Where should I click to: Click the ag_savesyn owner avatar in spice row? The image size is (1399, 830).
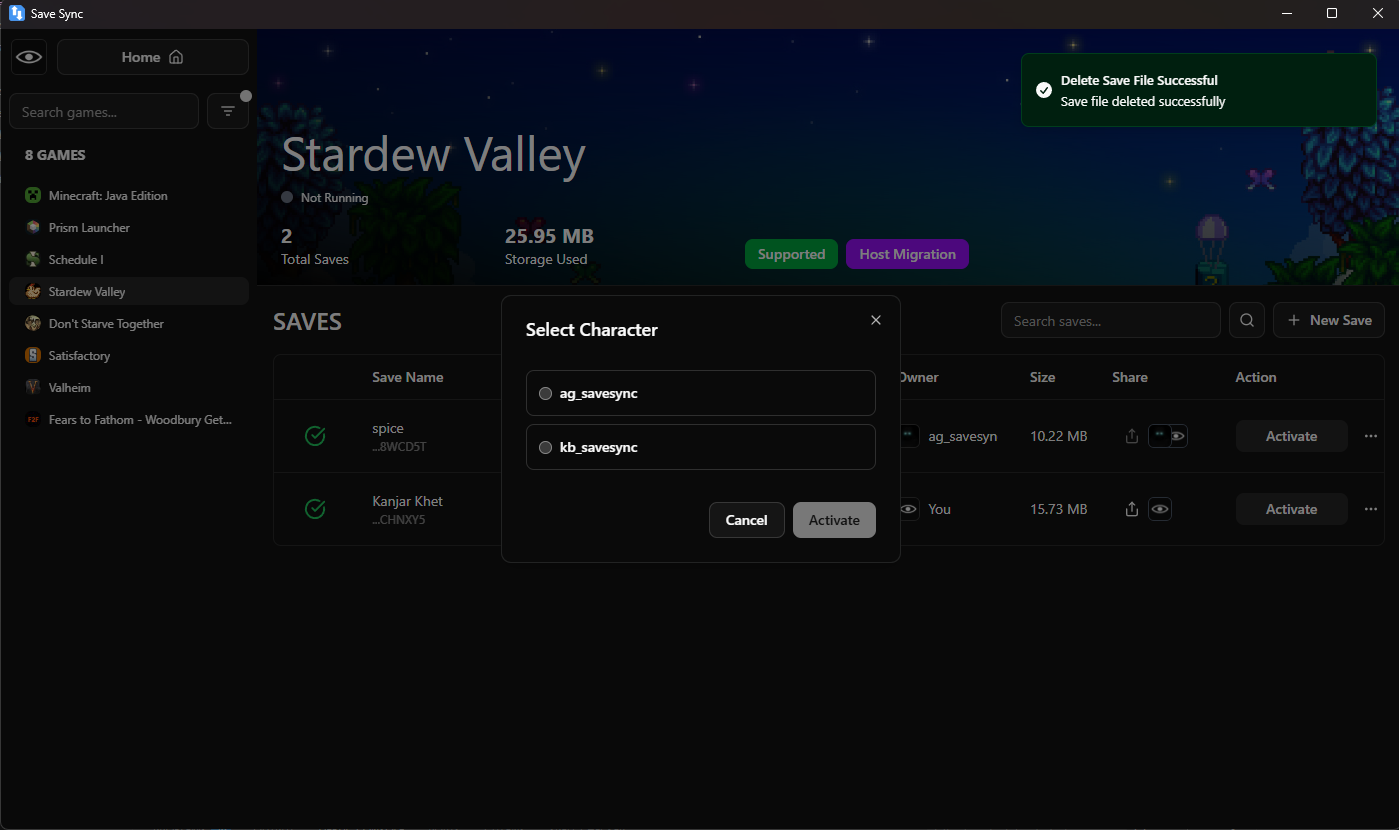pos(909,436)
